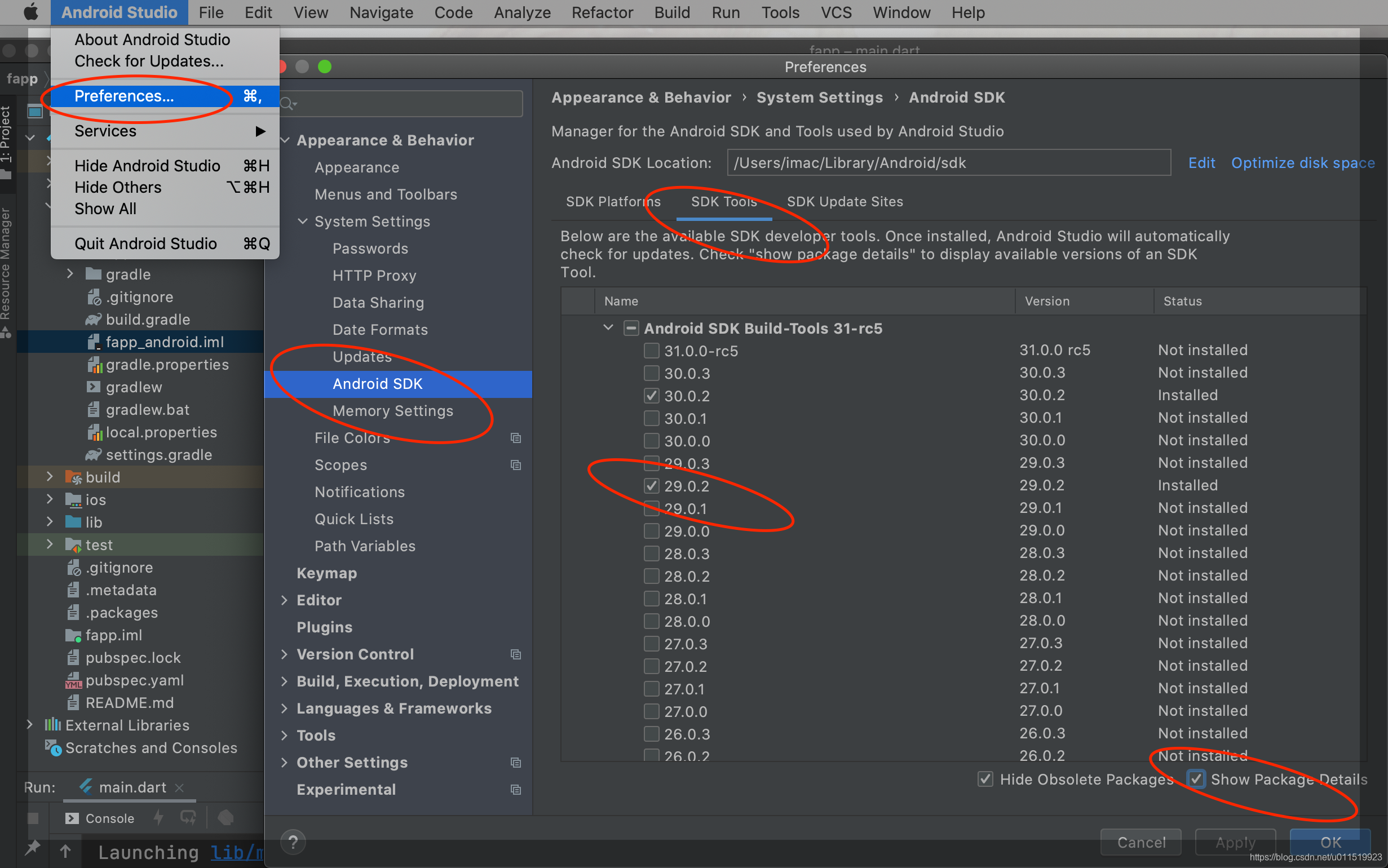Switch to the SDK Platforms tab
1388x868 pixels.
coord(612,202)
